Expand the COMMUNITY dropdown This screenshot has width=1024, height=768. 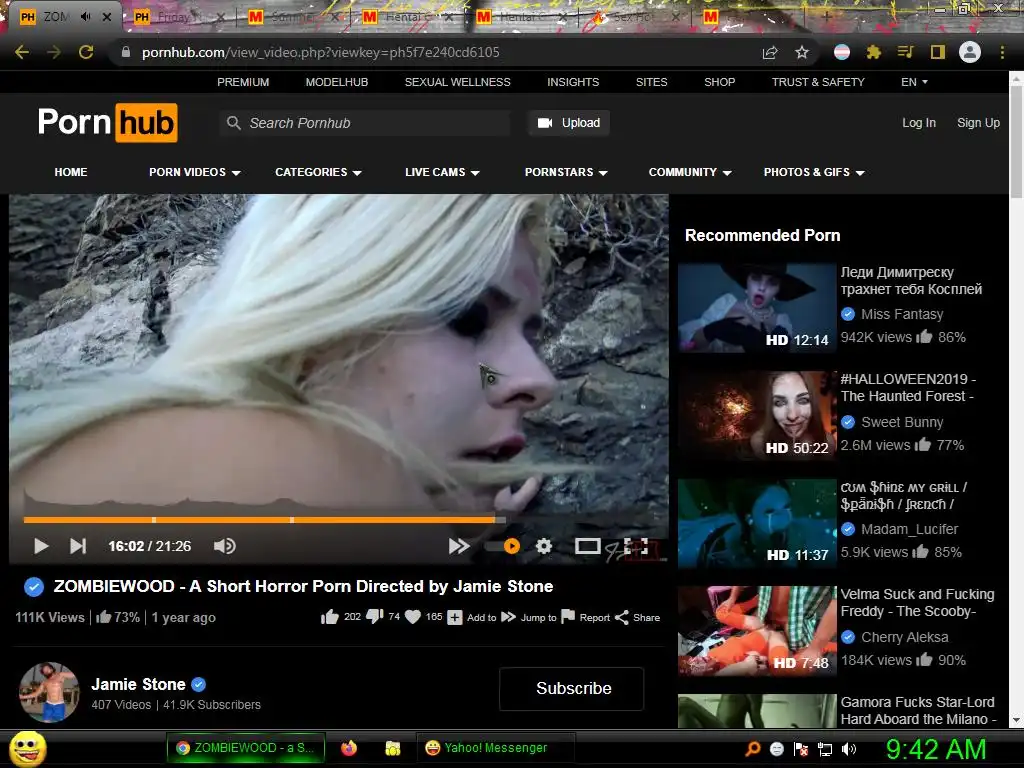[x=690, y=172]
